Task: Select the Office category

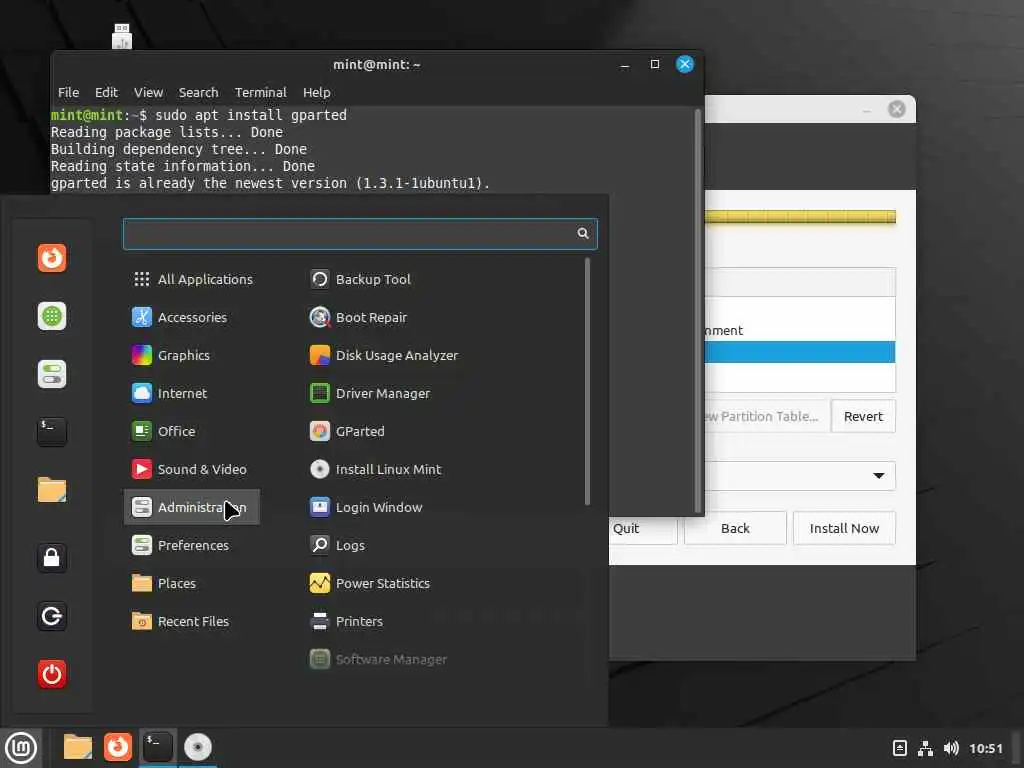Action: (x=192, y=431)
